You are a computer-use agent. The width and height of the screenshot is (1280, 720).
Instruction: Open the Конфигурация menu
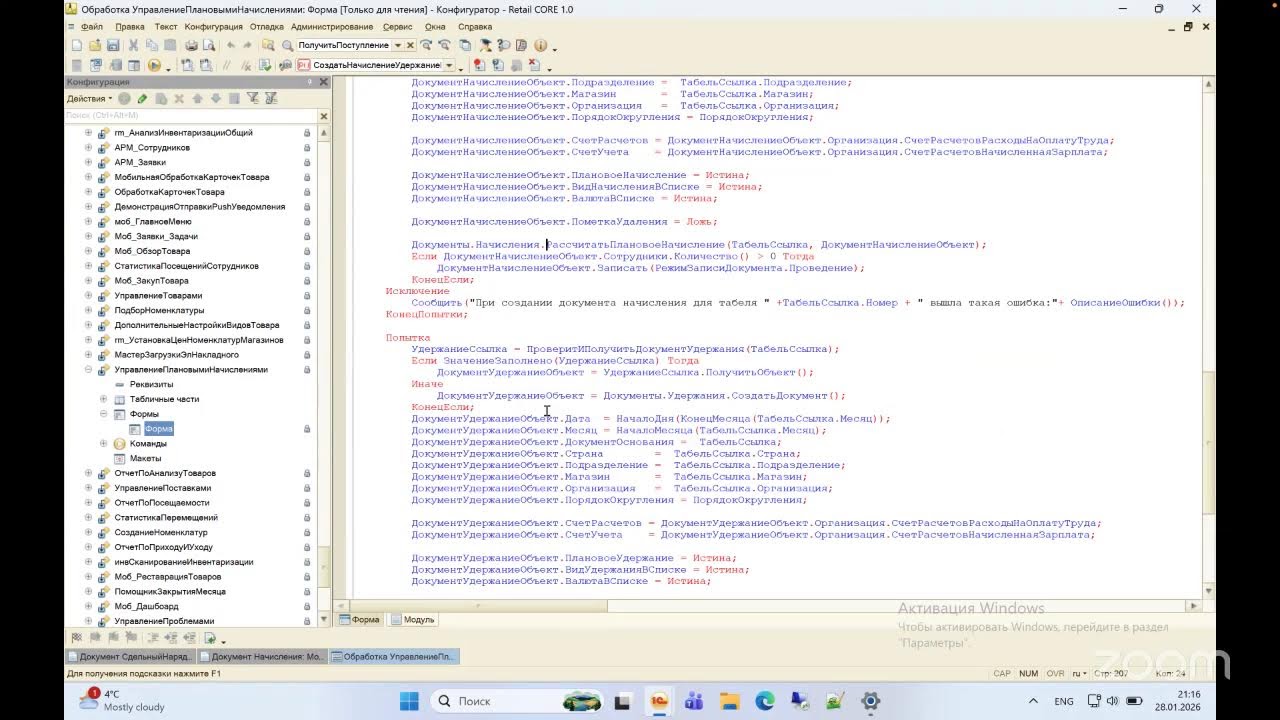(213, 27)
